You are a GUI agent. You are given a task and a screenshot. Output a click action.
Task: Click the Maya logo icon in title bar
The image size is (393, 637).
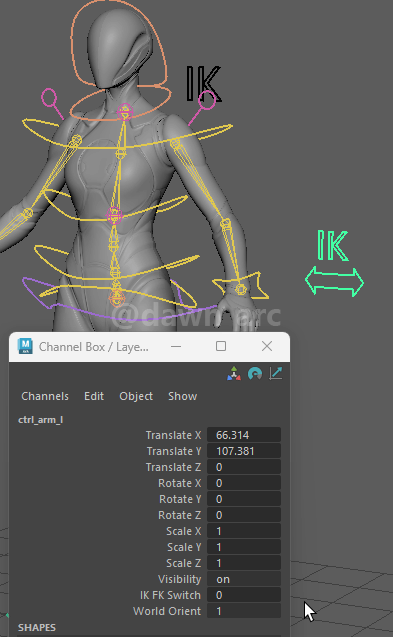tap(25, 346)
